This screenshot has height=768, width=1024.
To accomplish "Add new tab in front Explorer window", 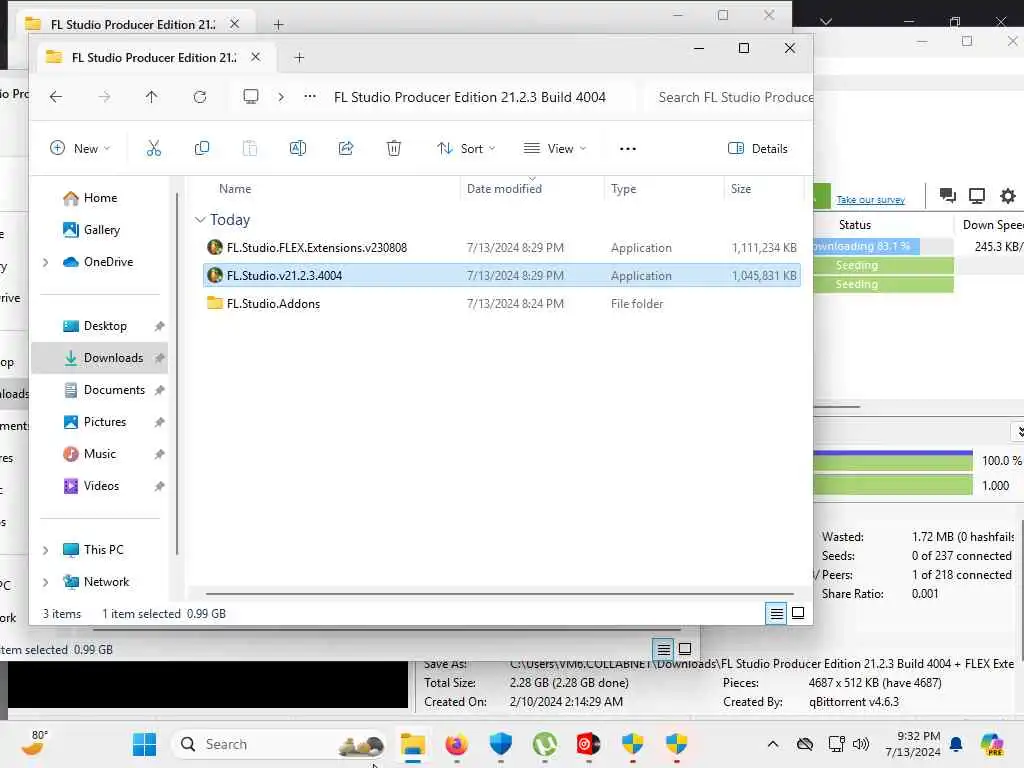I will click(x=299, y=57).
